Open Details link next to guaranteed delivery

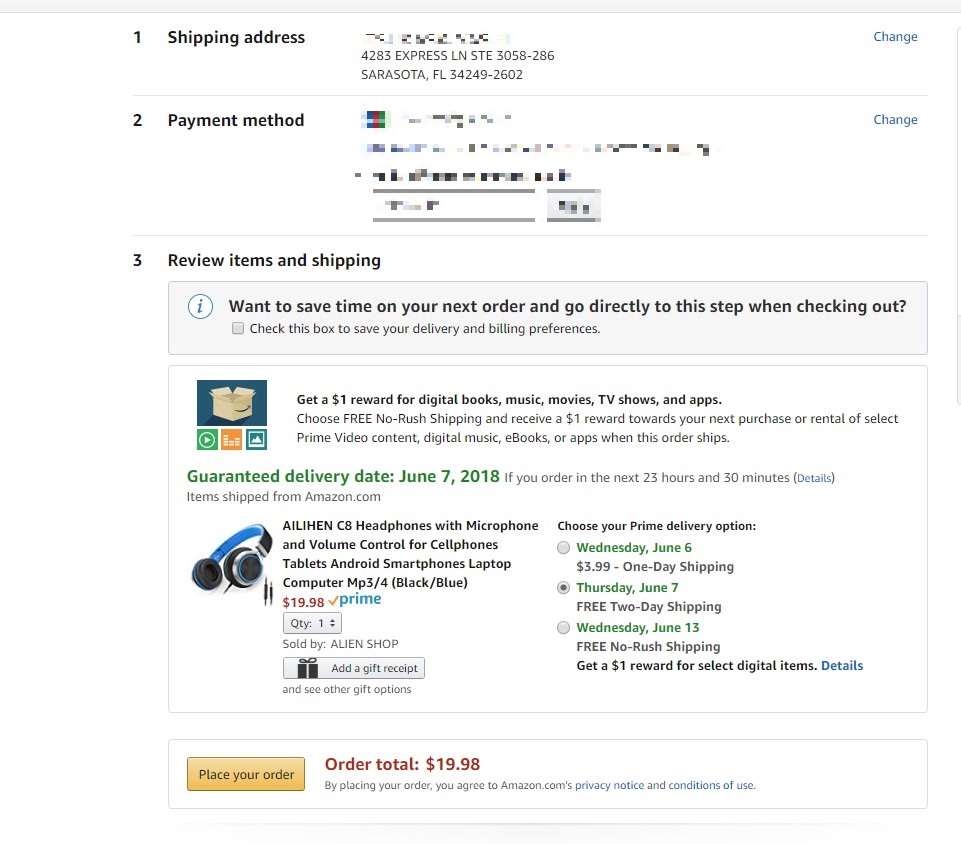[x=814, y=478]
